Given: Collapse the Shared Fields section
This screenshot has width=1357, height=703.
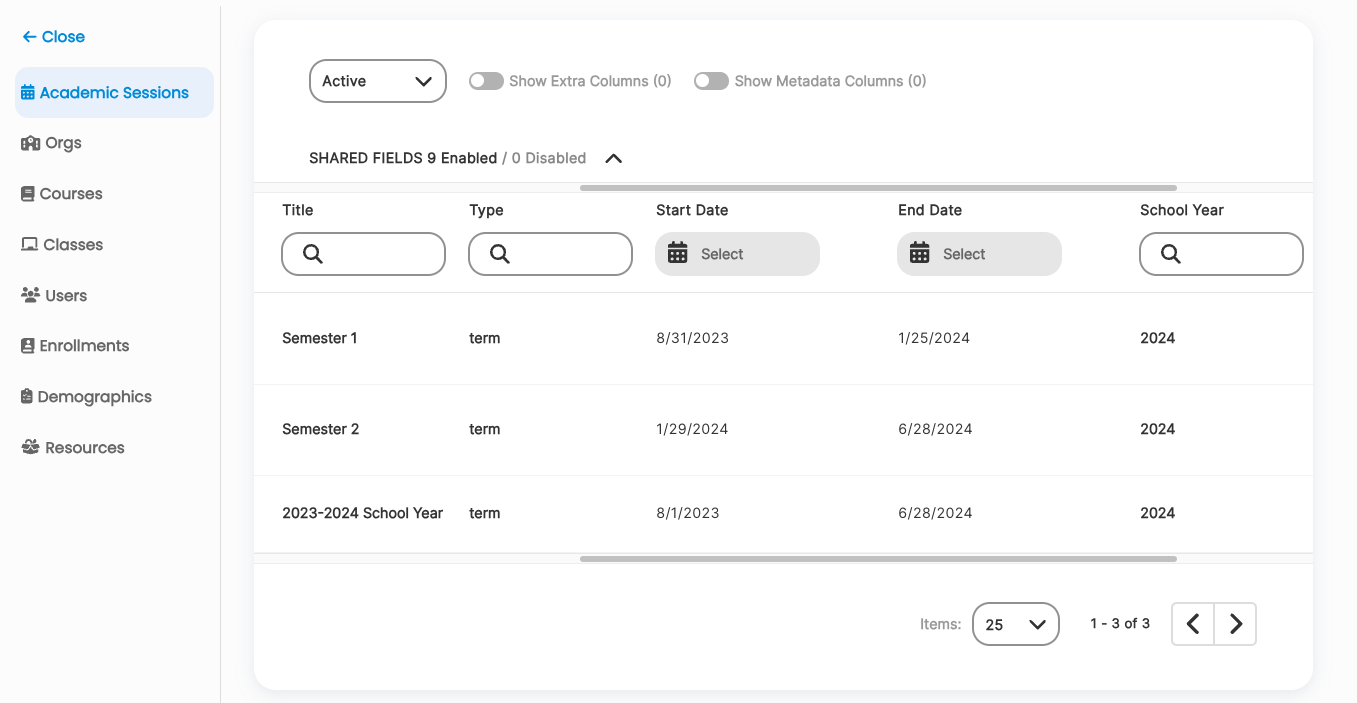Looking at the screenshot, I should click(613, 158).
